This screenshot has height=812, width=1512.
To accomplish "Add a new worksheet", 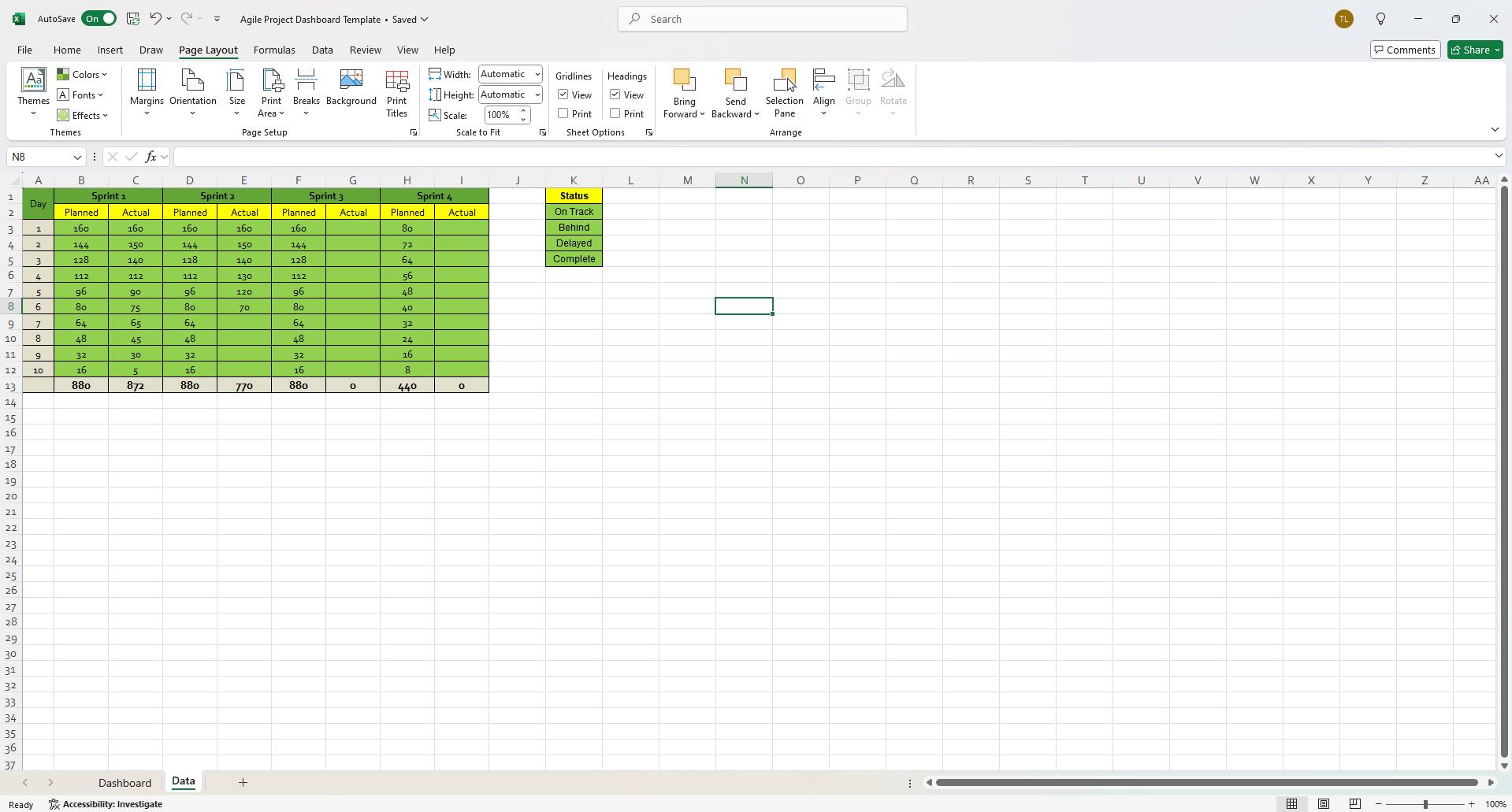I will click(242, 782).
